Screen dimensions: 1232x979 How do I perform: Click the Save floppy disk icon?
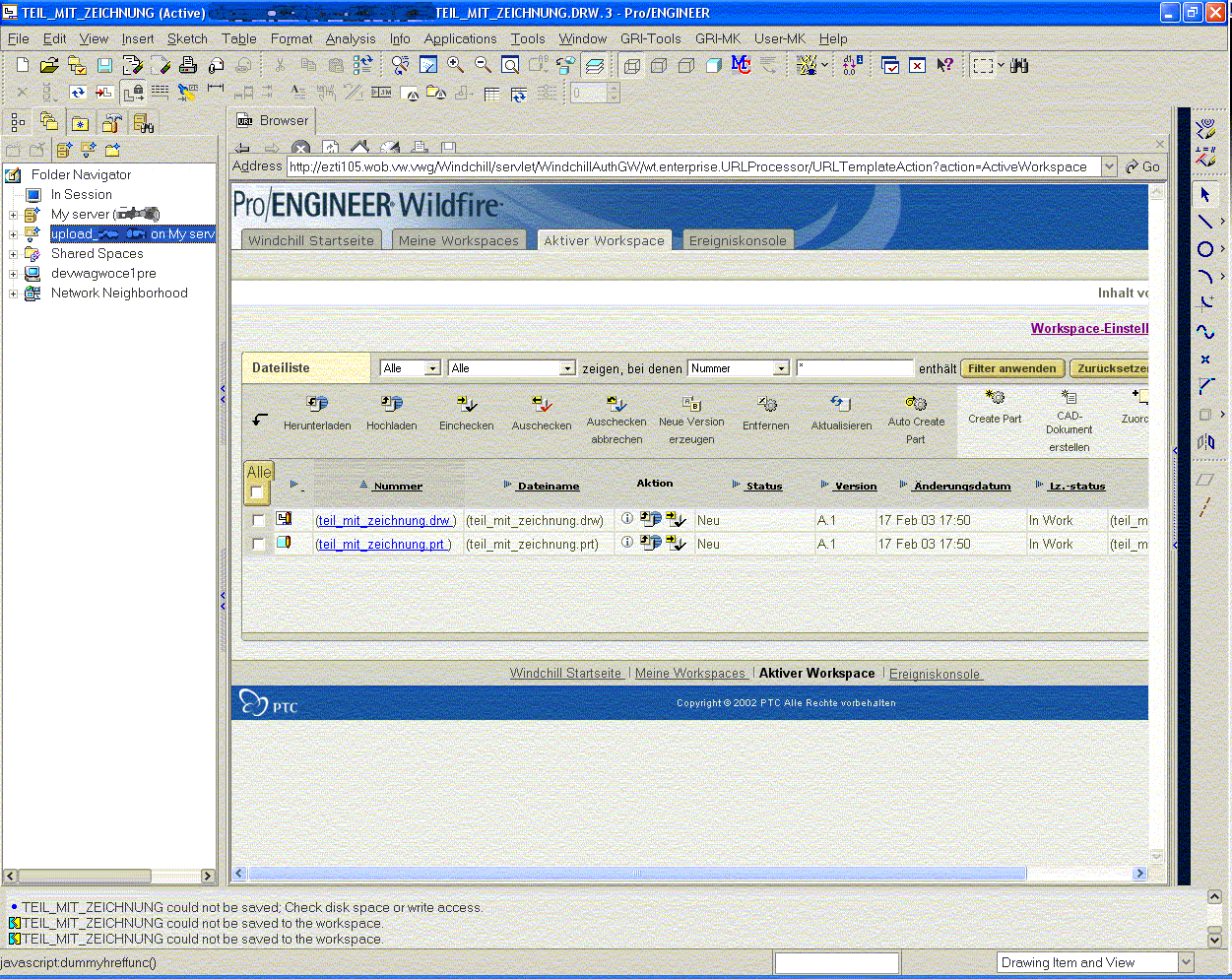point(104,65)
